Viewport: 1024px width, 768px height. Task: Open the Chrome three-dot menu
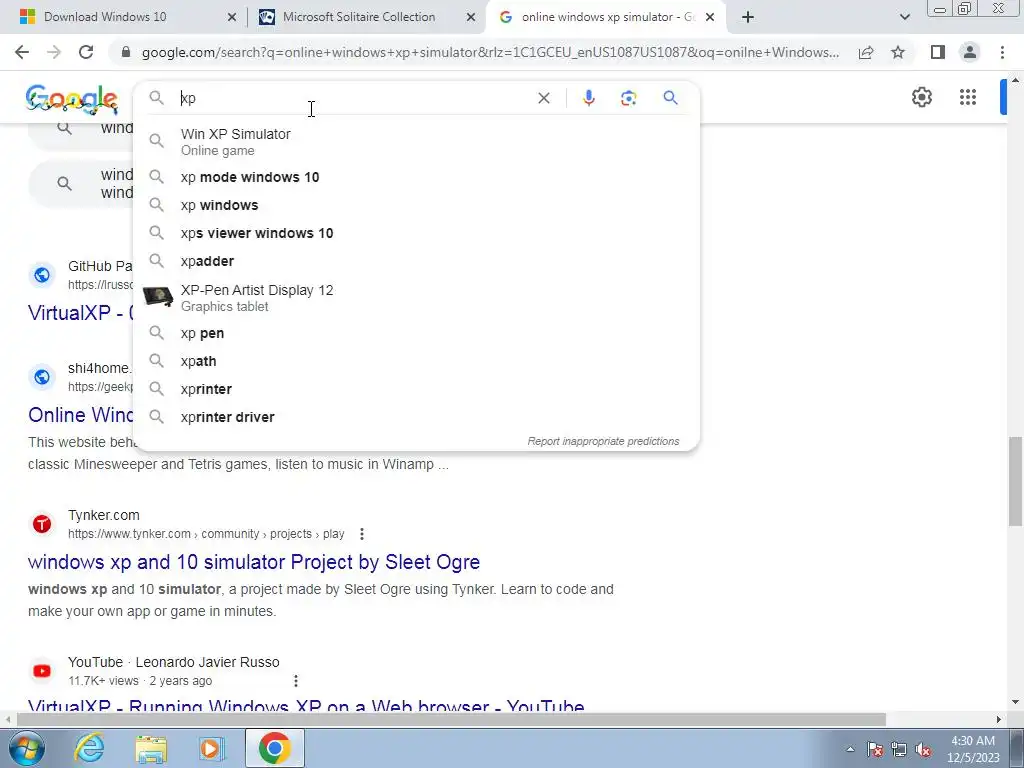tap(1002, 52)
